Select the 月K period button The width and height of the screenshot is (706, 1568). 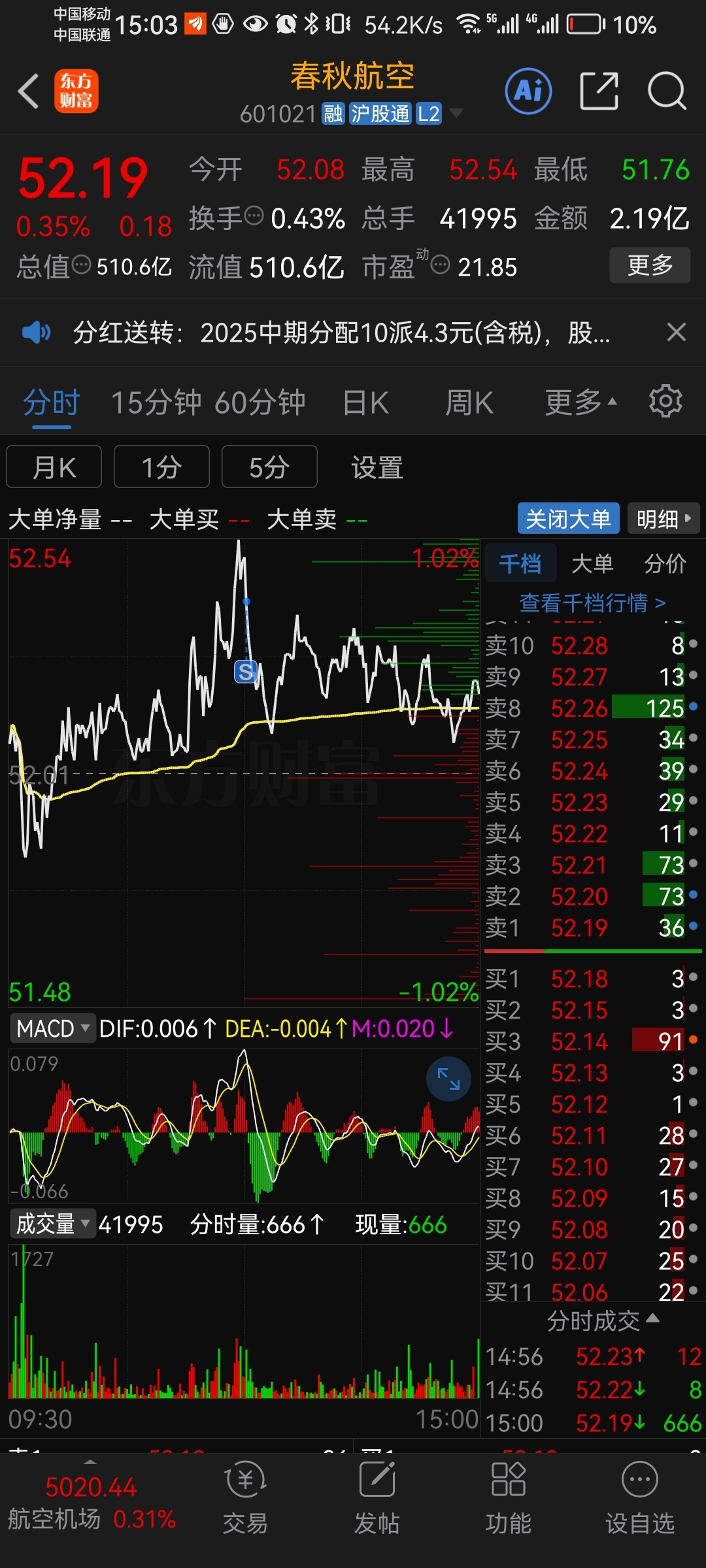point(54,466)
